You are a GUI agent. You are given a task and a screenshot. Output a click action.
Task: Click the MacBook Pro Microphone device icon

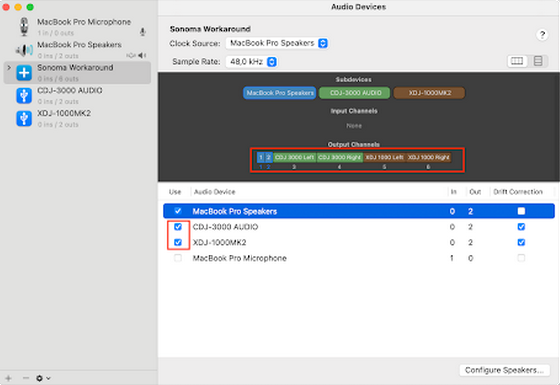pyautogui.click(x=24, y=27)
